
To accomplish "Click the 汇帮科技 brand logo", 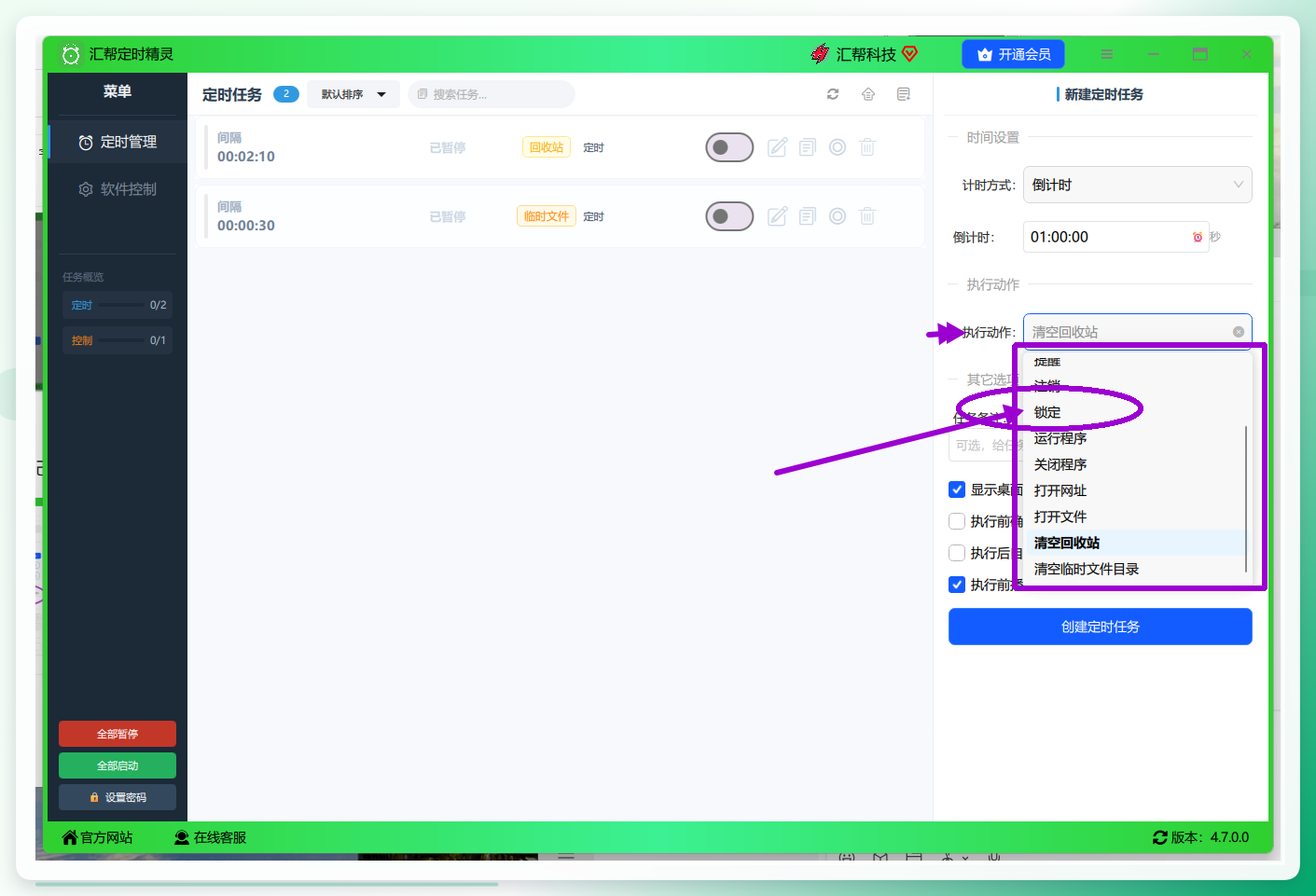I will (x=820, y=54).
